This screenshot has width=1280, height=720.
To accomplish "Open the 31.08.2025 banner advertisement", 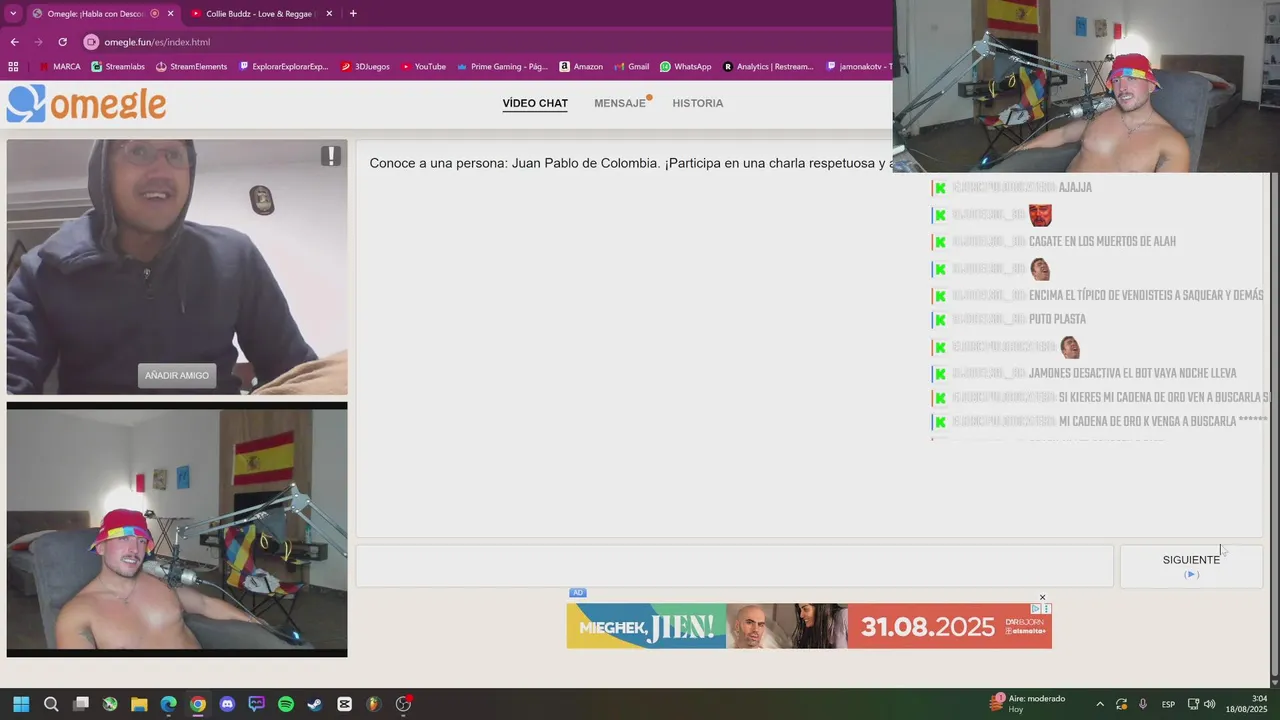I will (x=809, y=626).
